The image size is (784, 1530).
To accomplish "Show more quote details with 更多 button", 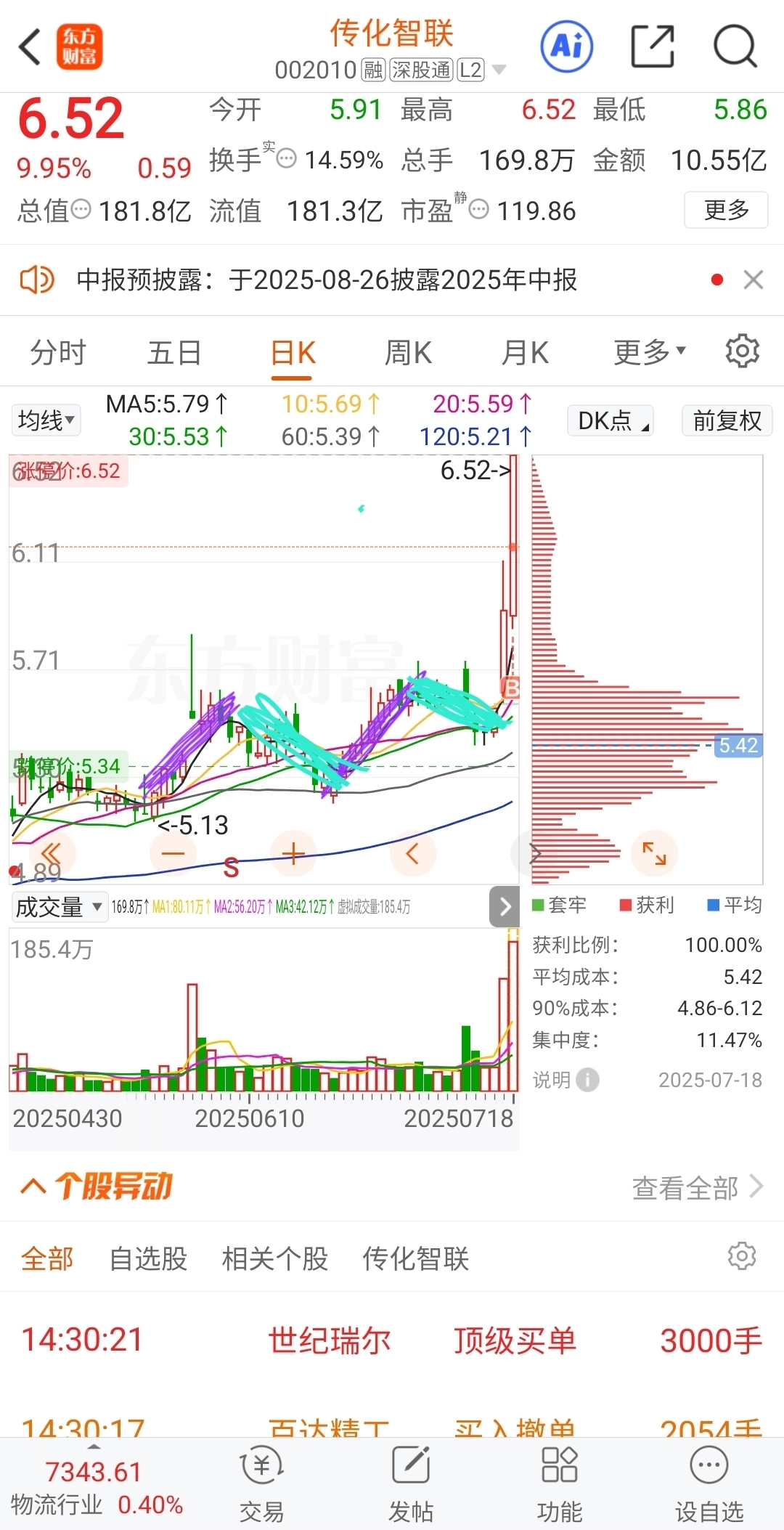I will (726, 210).
